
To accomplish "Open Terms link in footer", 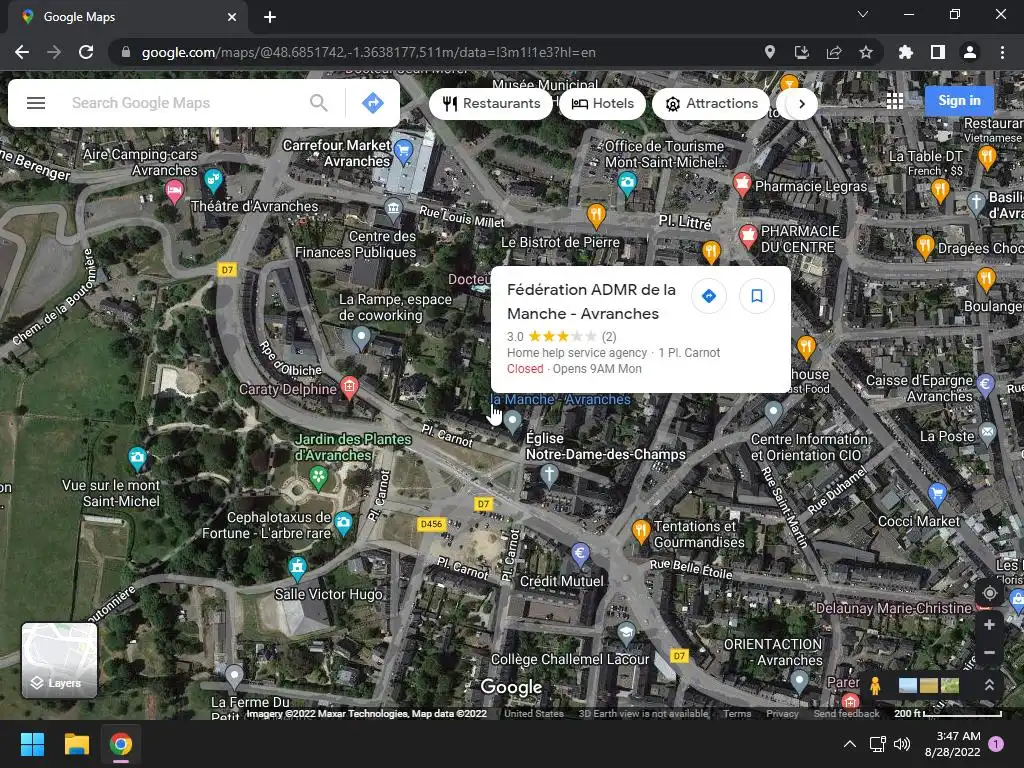I will click(737, 714).
